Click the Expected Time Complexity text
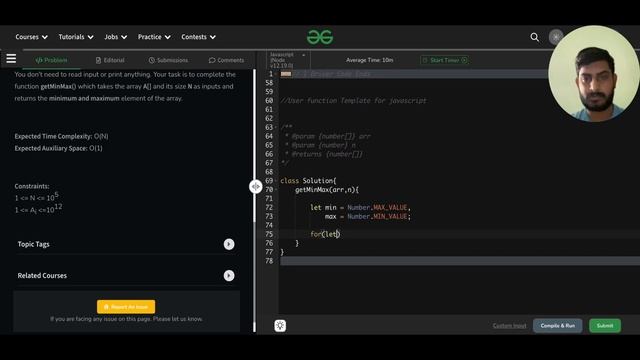The width and height of the screenshot is (640, 360). [x=61, y=136]
